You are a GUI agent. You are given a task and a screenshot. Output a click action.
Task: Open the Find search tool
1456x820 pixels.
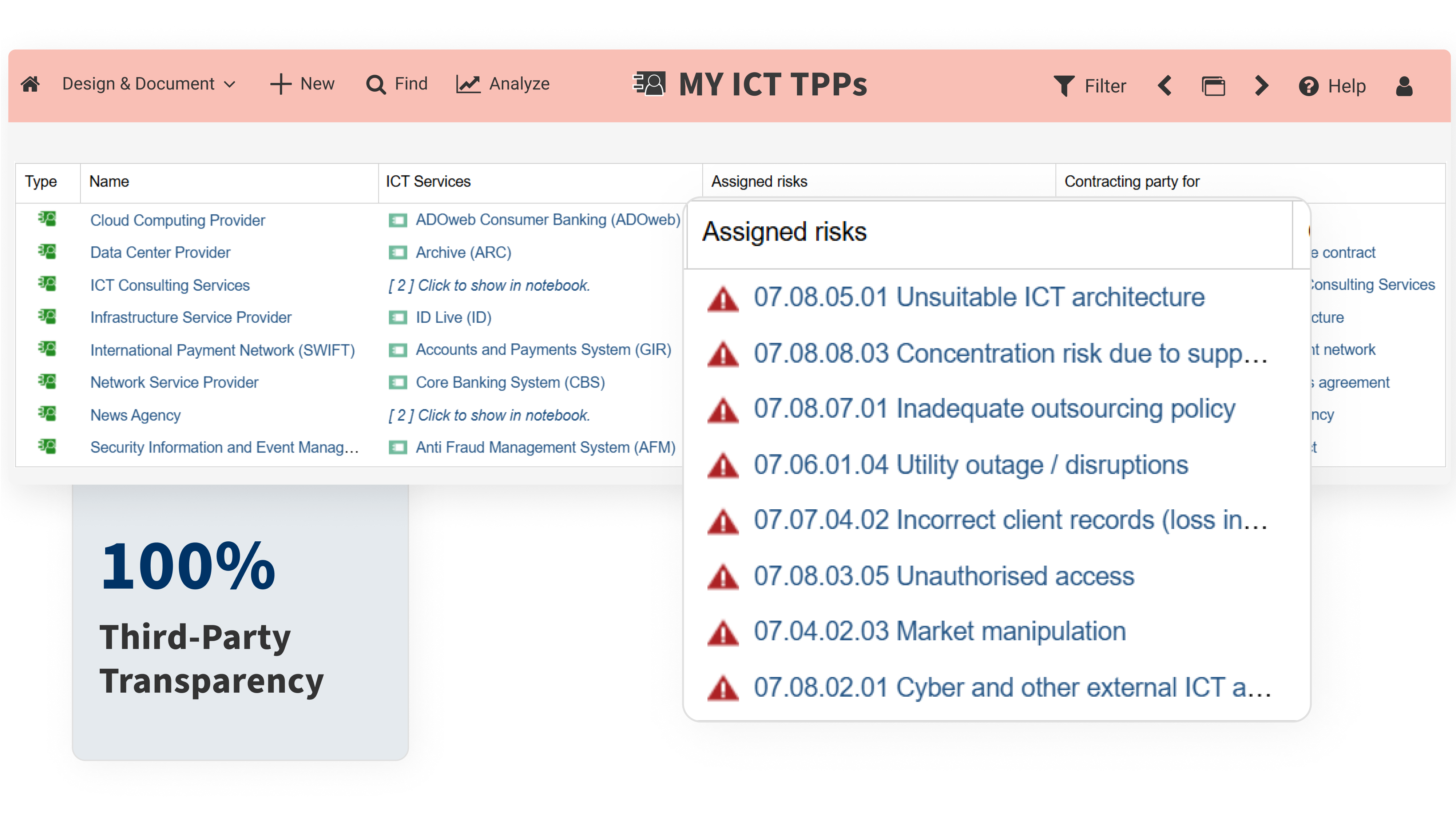click(397, 84)
